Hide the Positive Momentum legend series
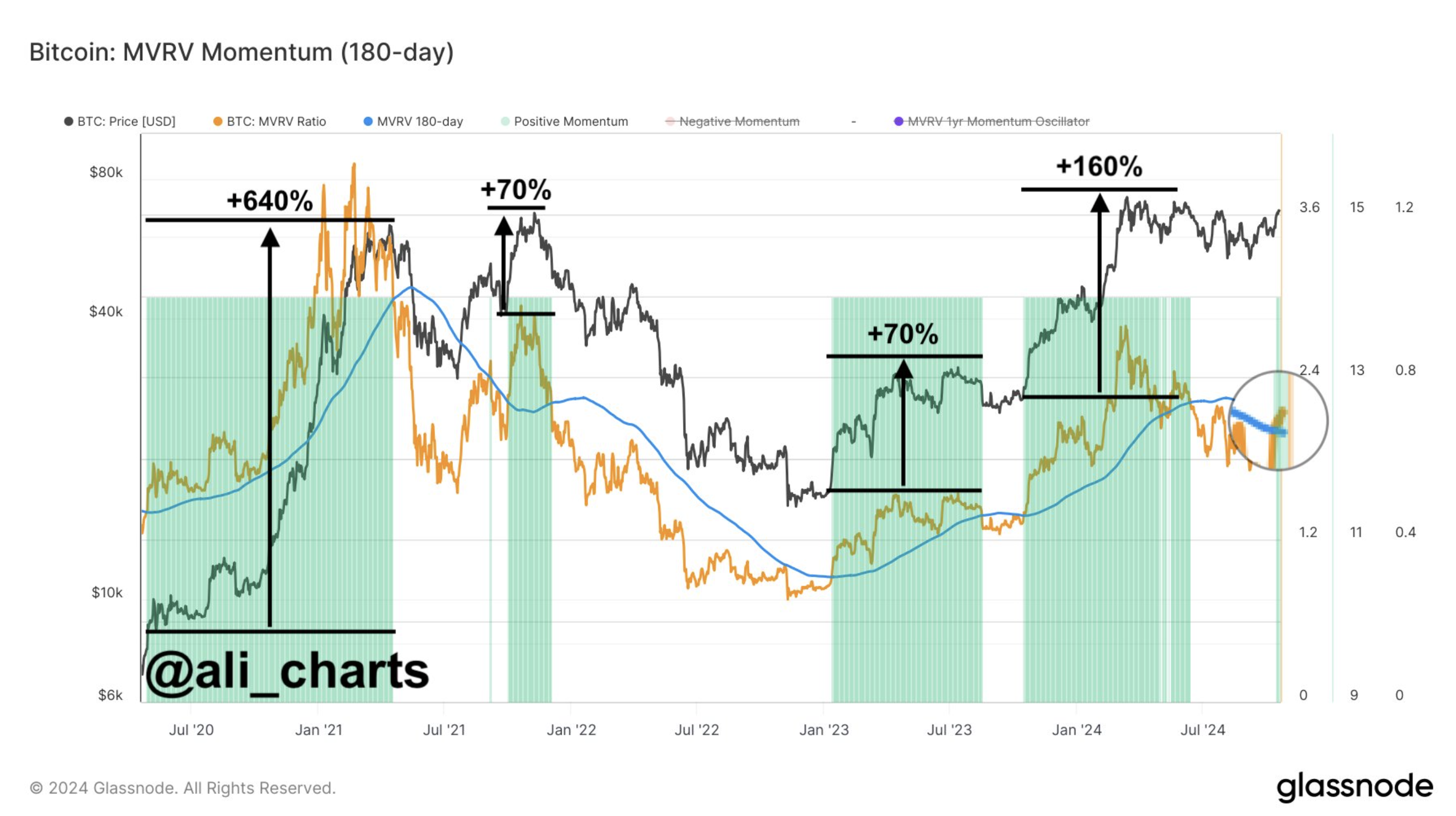Viewport: 1456px width, 816px height. pyautogui.click(x=570, y=121)
